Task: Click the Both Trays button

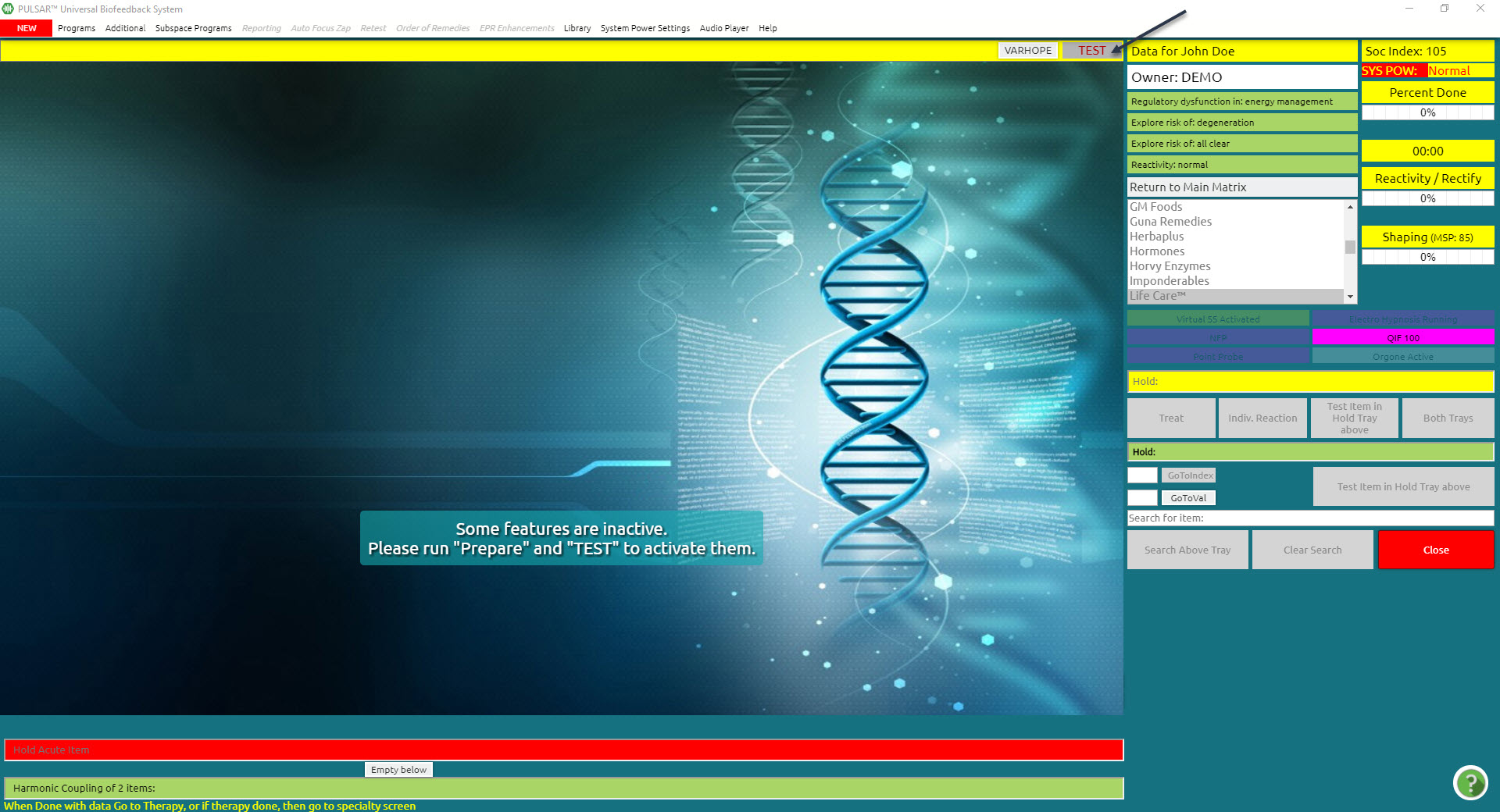Action: point(1447,418)
